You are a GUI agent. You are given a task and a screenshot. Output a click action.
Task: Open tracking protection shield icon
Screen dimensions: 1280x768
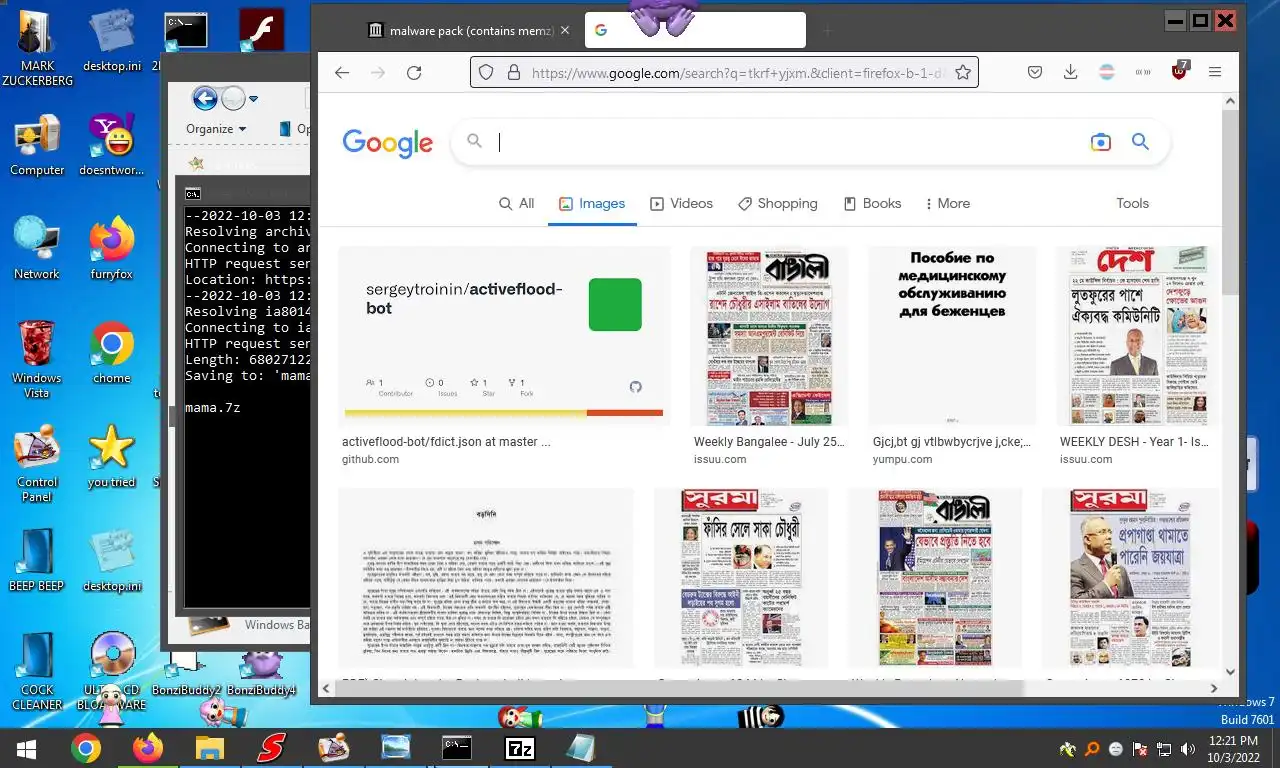pyautogui.click(x=486, y=72)
